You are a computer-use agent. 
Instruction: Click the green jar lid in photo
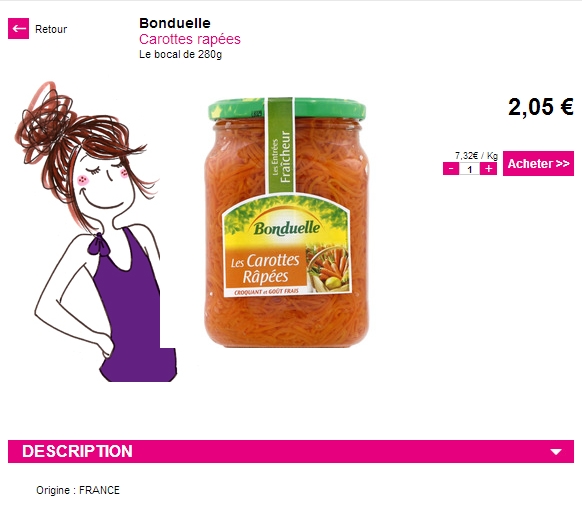(287, 109)
